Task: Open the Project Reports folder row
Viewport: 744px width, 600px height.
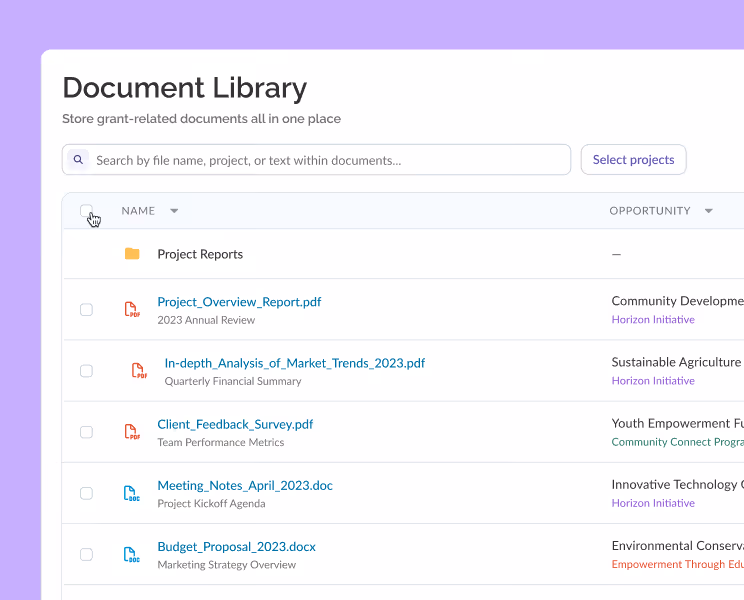Action: [x=403, y=254]
